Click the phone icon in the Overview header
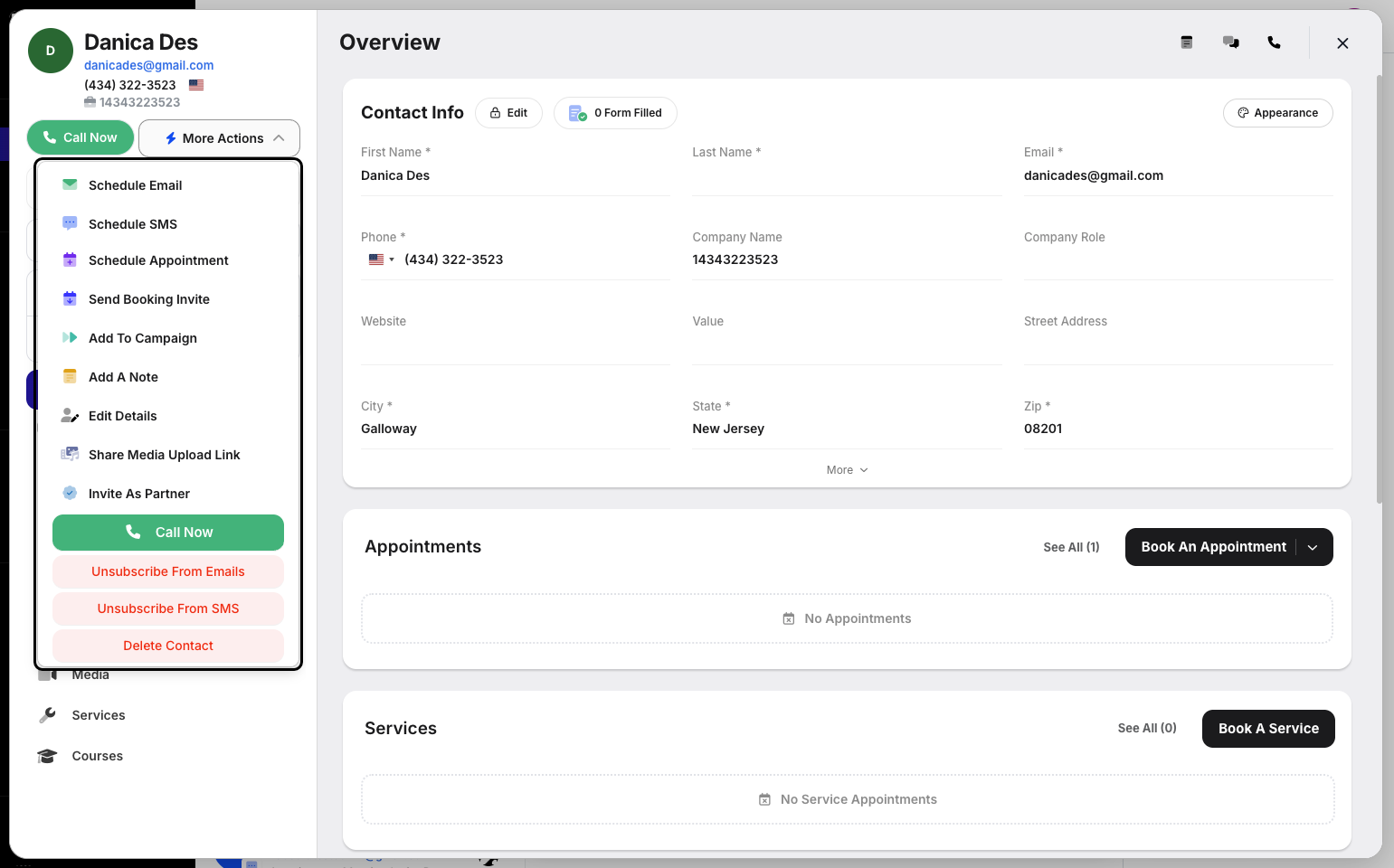The width and height of the screenshot is (1394, 868). pos(1274,42)
